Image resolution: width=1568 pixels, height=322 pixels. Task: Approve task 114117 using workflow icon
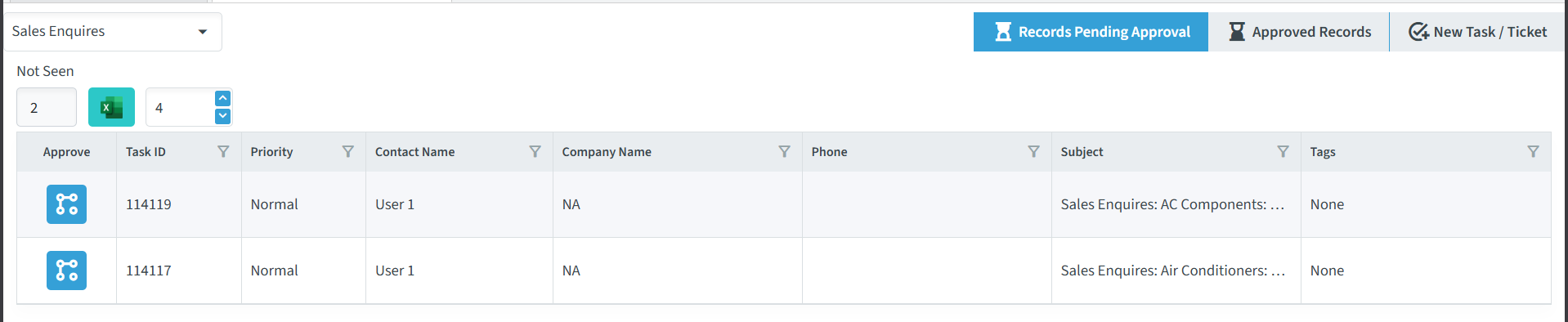coord(66,271)
